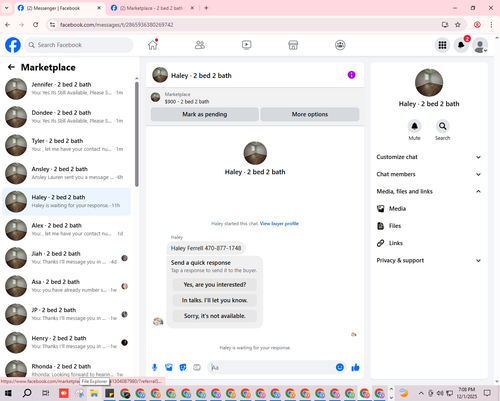The width and height of the screenshot is (500, 401).
Task: Open the Windows Start menu
Action: click(x=8, y=393)
